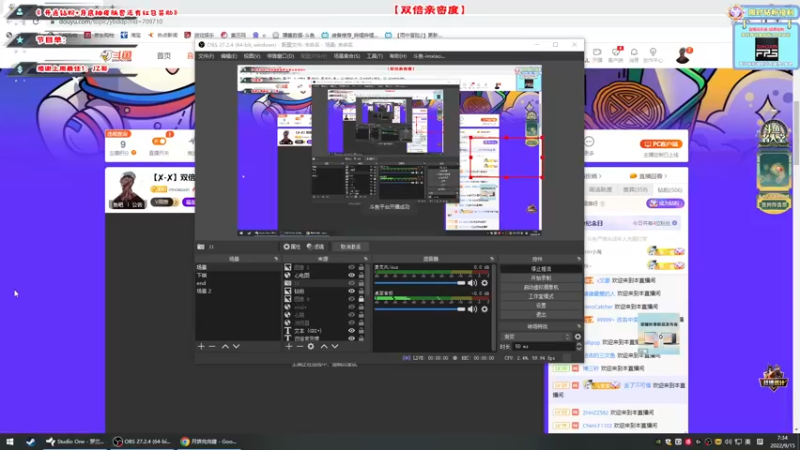Click the OBS logo in the title bar
Screen dimensions: 800x450
coord(202,45)
